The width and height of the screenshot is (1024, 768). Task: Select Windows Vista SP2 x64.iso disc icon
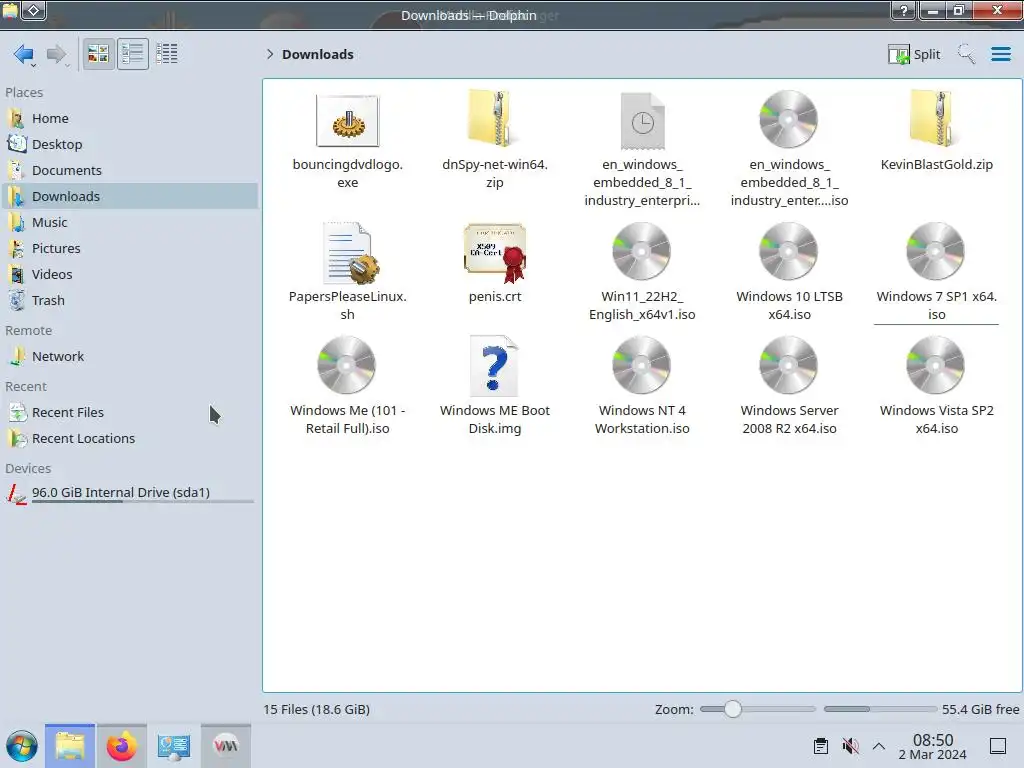click(x=936, y=365)
